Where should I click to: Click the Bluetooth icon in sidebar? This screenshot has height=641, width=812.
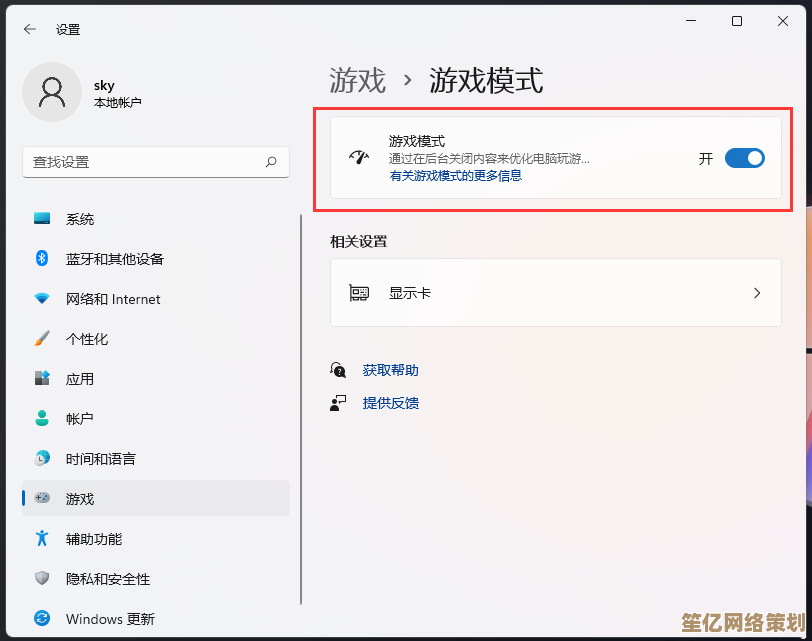coord(42,259)
